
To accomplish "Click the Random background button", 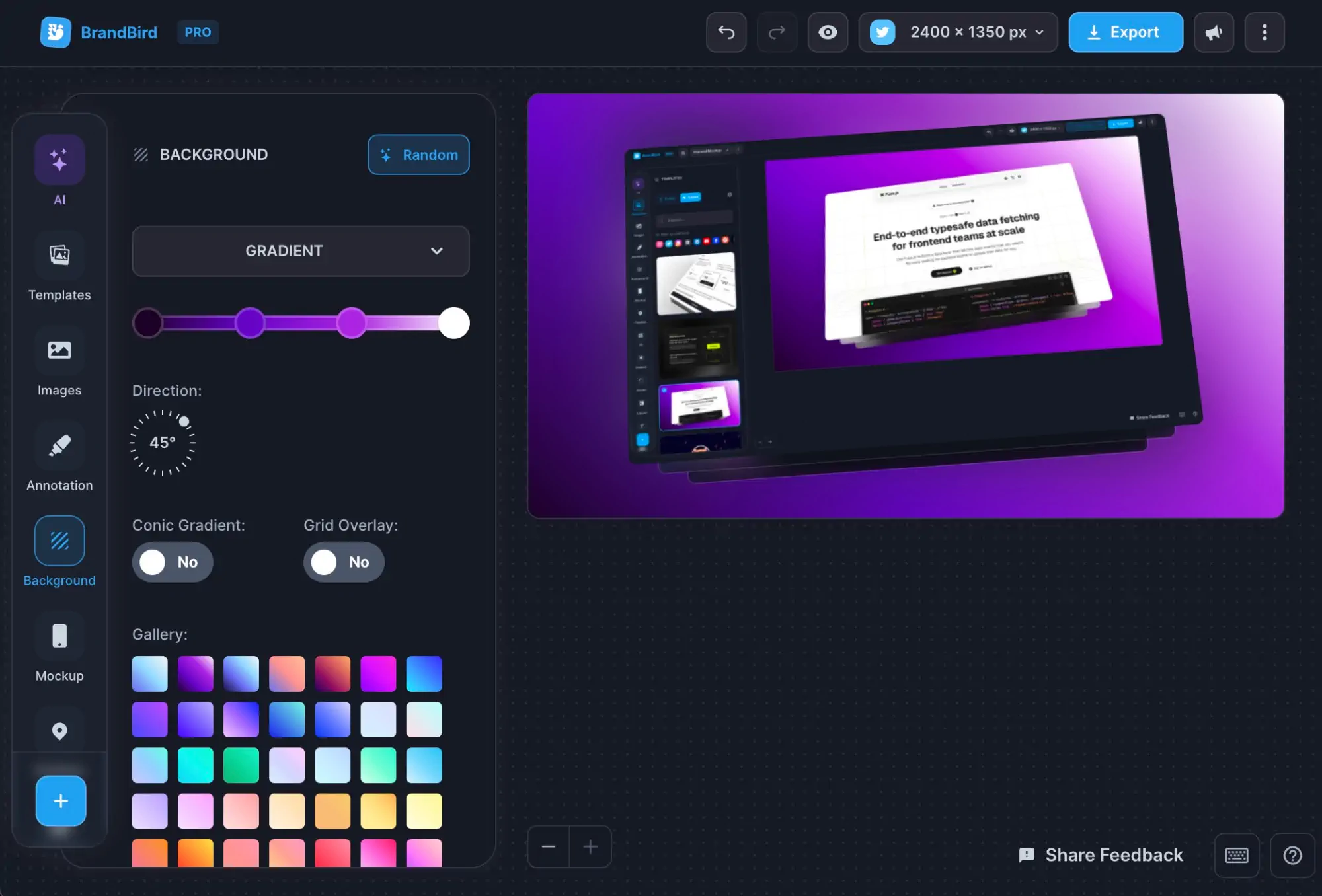I will click(418, 155).
